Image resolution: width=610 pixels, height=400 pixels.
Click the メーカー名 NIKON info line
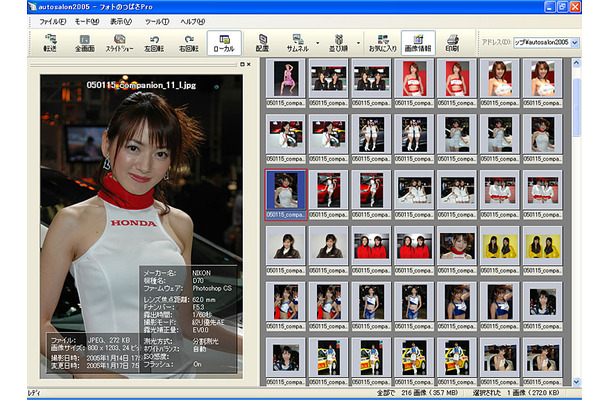pyautogui.click(x=177, y=273)
